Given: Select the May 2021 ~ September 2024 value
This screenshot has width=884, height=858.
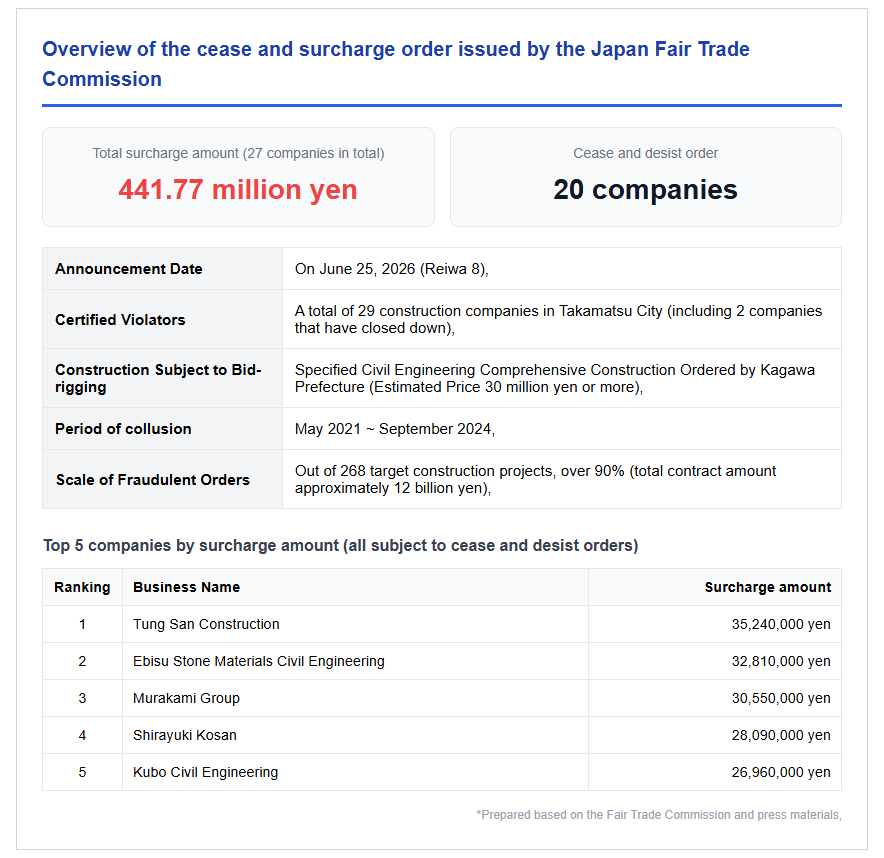Looking at the screenshot, I should pos(395,429).
